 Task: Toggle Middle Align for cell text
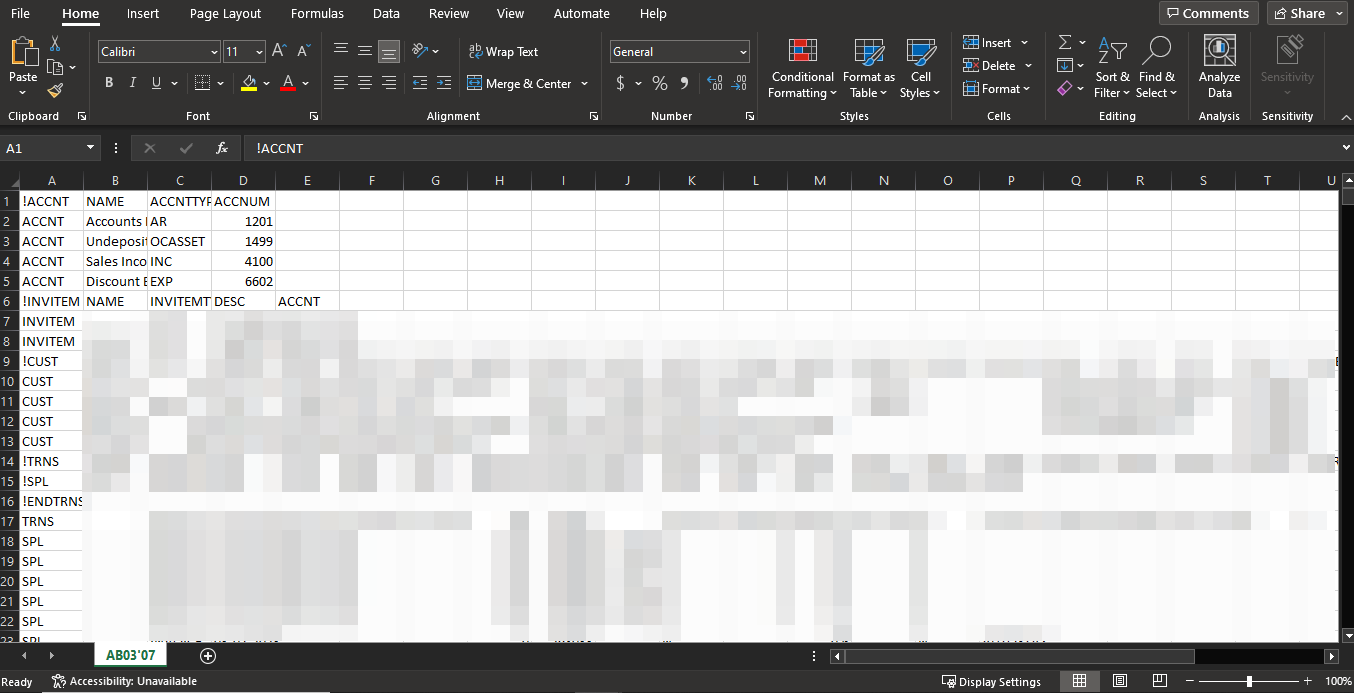click(365, 51)
